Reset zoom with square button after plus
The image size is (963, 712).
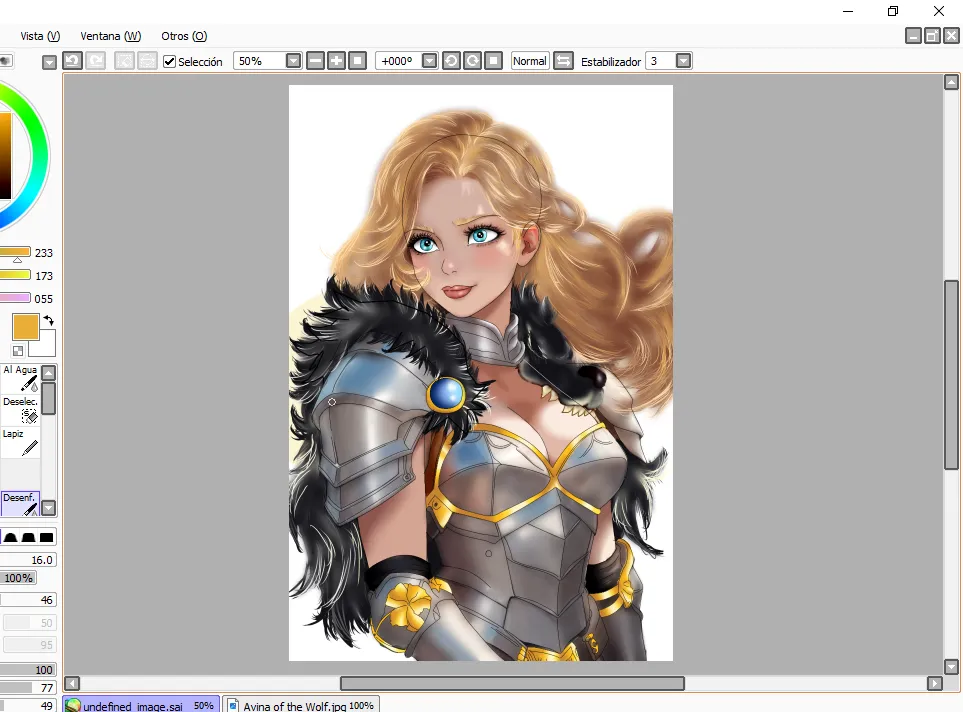(357, 61)
